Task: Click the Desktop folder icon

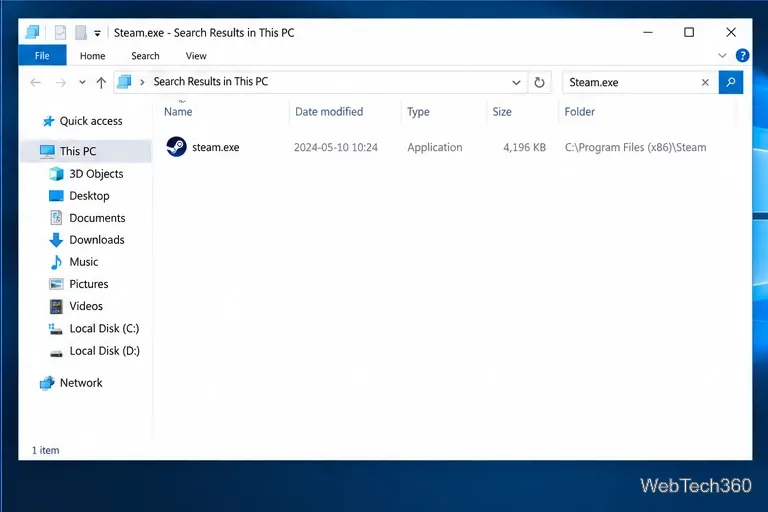Action: coord(56,196)
